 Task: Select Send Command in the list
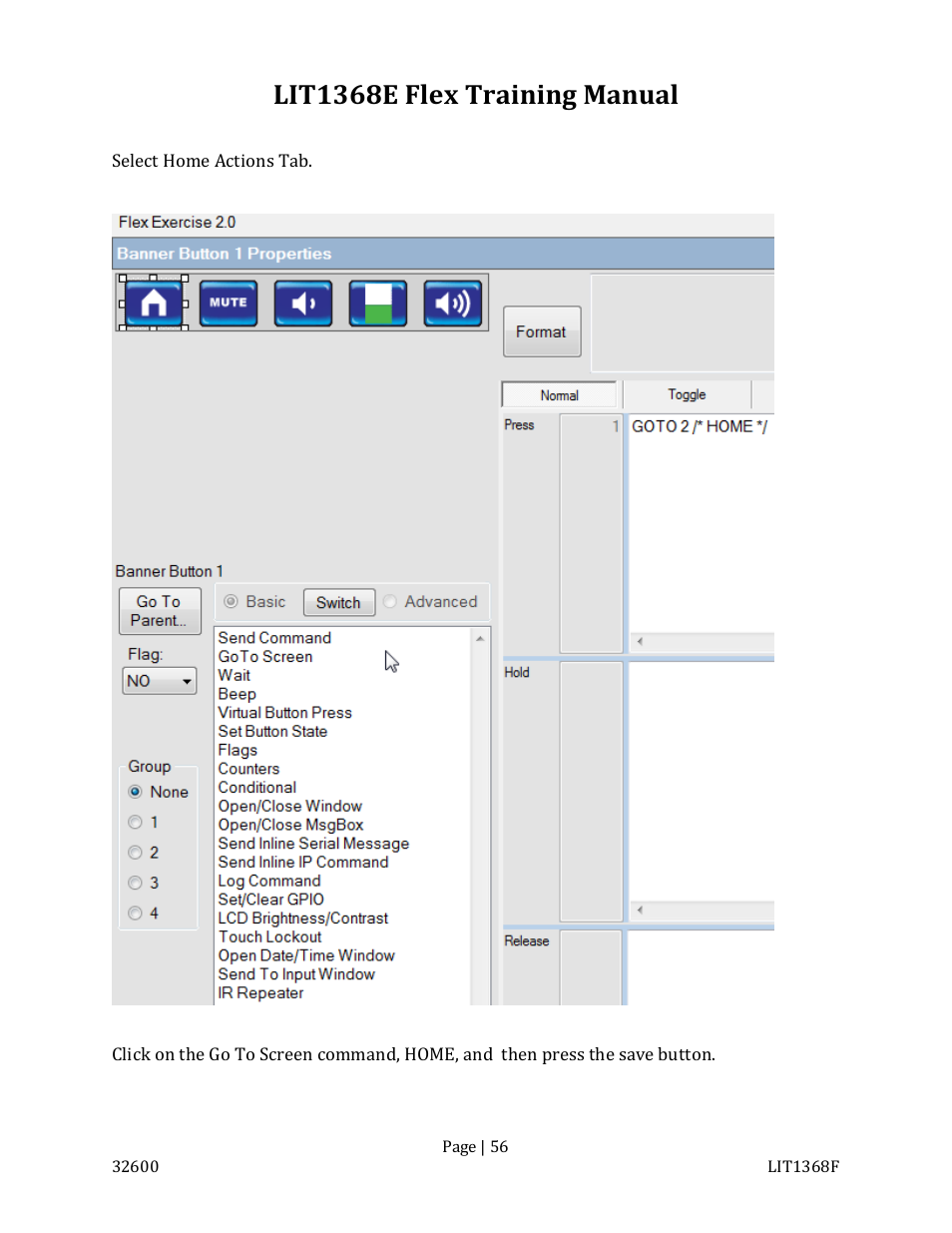[x=274, y=638]
